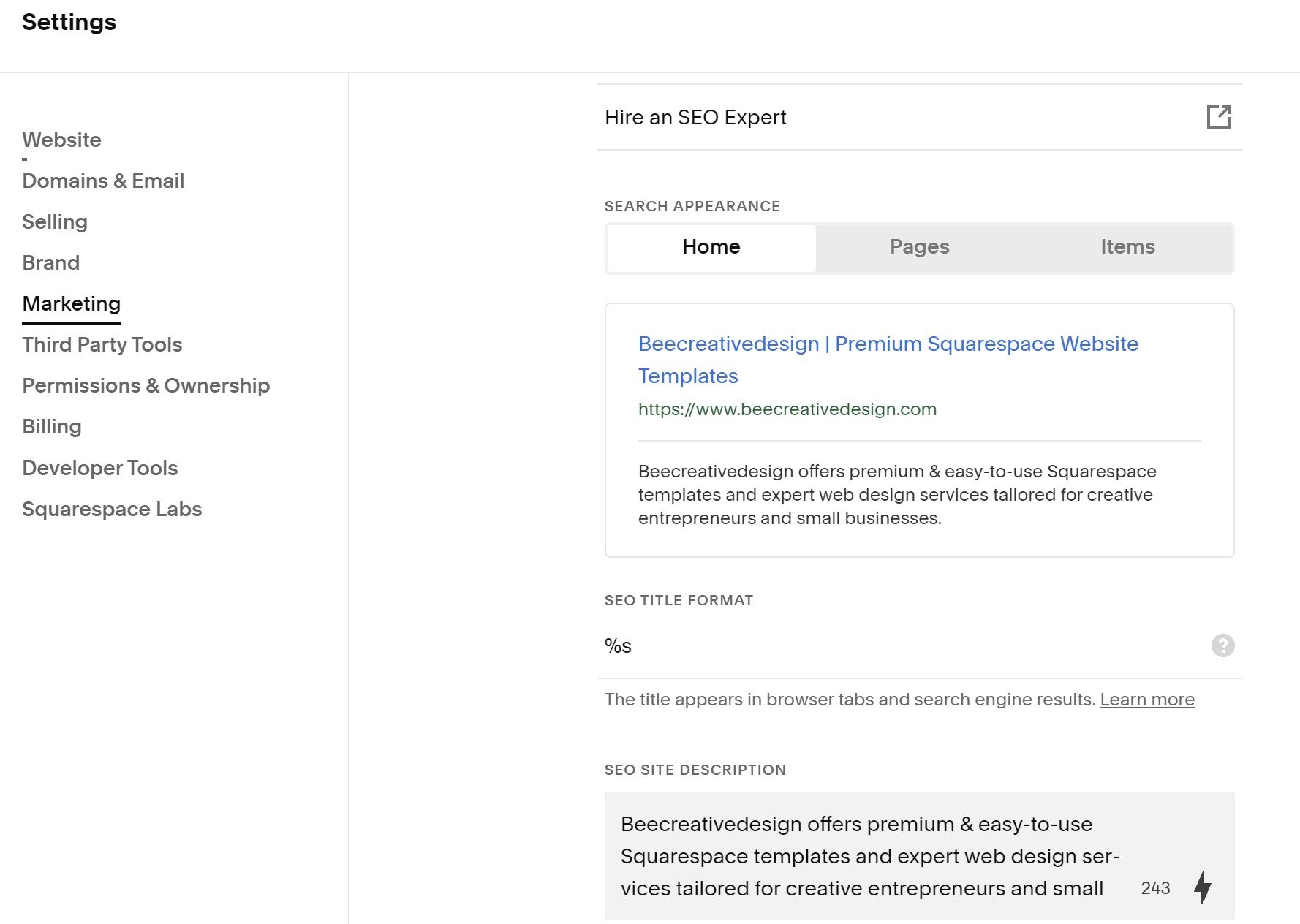Viewport: 1300px width, 924px height.
Task: Click the SEO SITE DESCRIPTION label
Action: tap(695, 770)
